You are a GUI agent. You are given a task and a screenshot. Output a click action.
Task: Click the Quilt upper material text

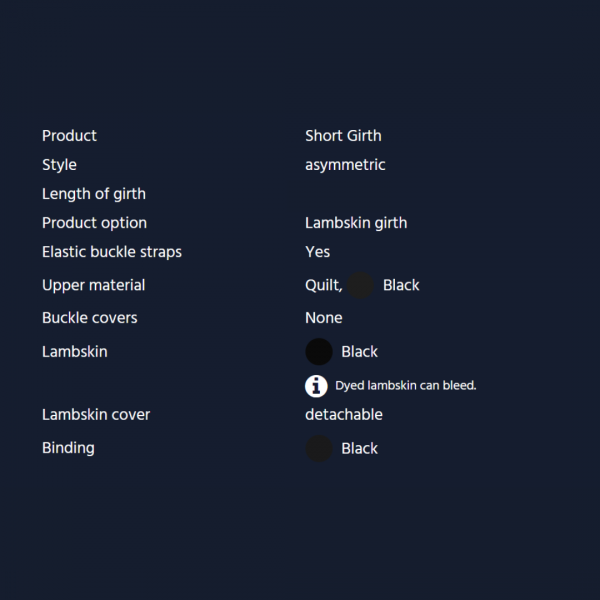[x=324, y=285]
